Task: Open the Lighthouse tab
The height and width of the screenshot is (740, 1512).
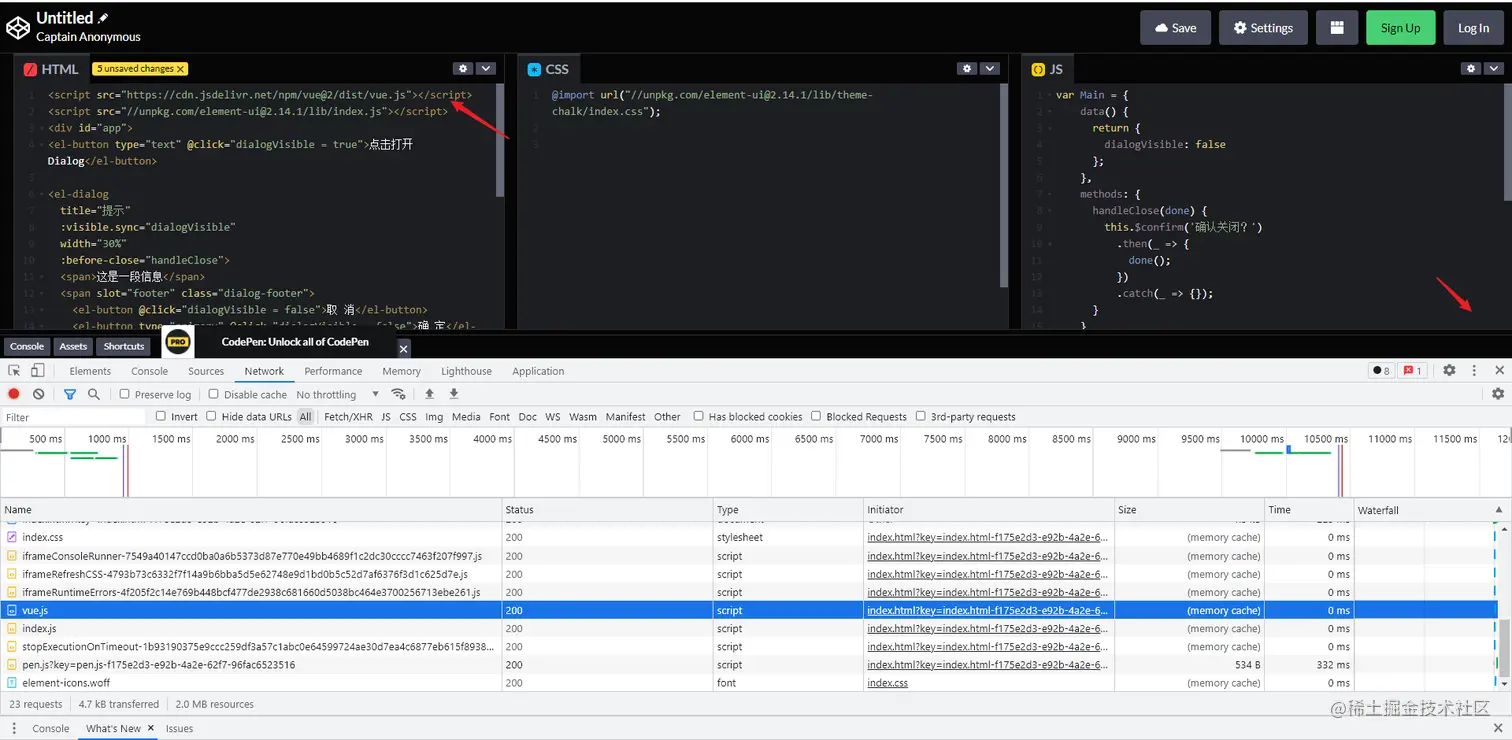Action: point(467,371)
